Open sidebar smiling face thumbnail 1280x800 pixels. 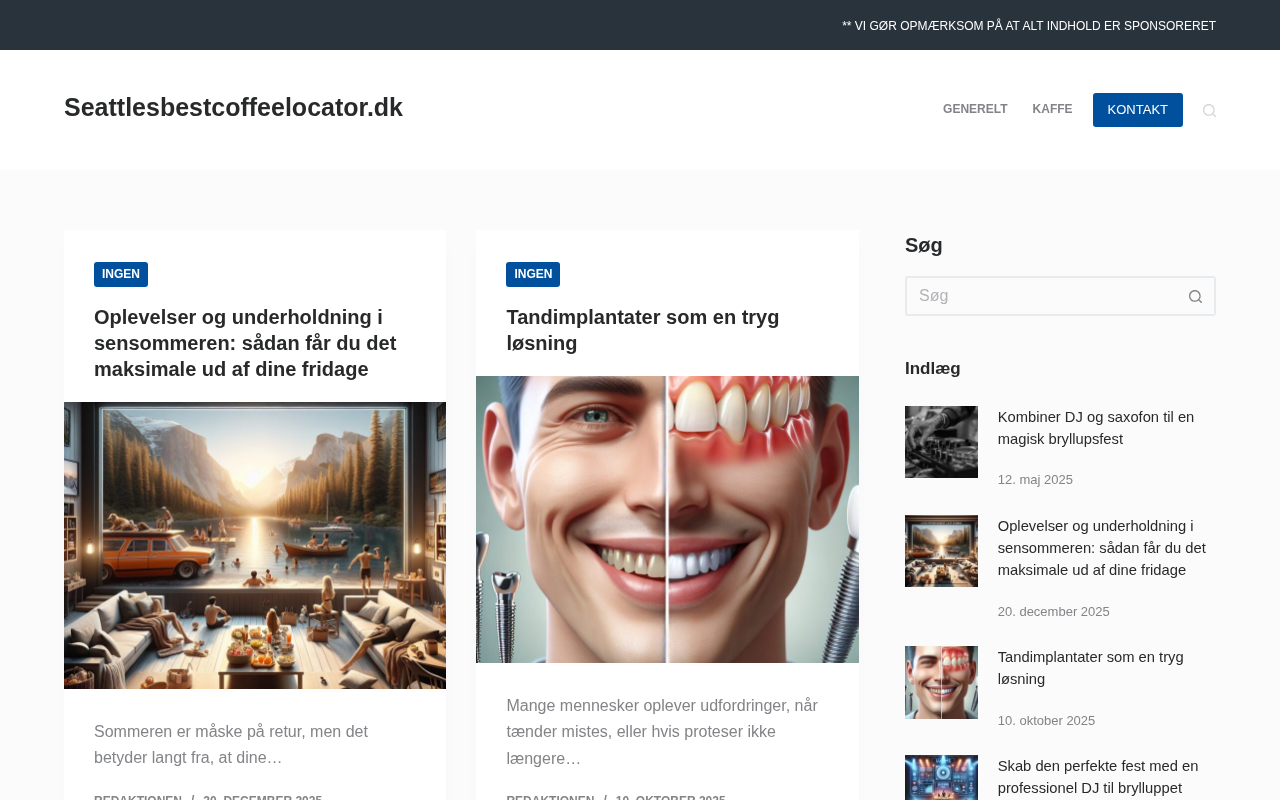pos(941,682)
